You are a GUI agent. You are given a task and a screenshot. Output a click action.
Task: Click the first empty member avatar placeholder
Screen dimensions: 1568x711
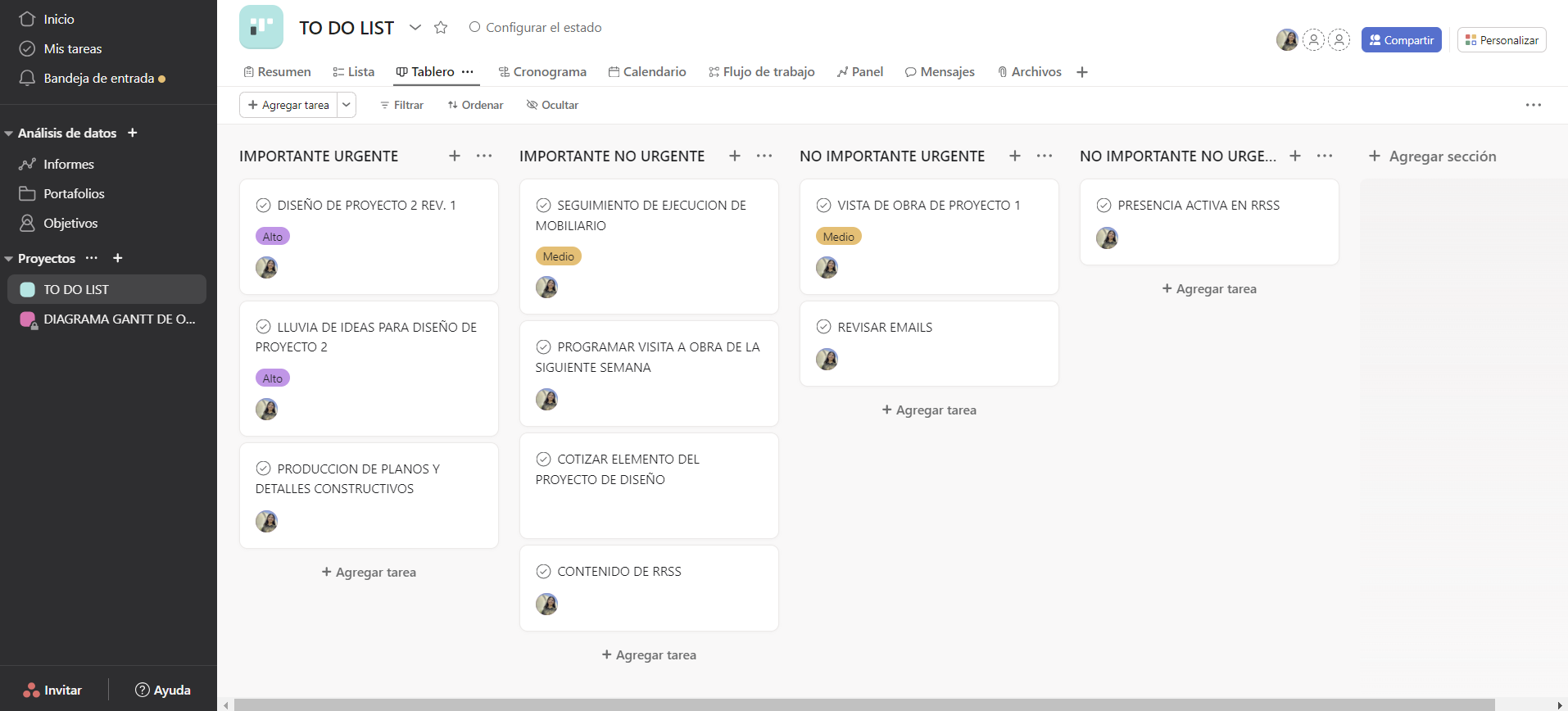1313,39
